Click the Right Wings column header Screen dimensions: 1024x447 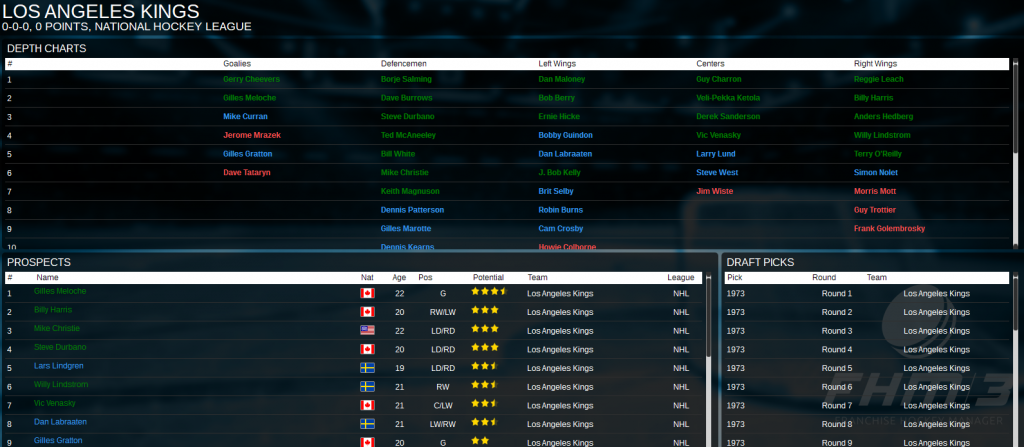(x=875, y=64)
